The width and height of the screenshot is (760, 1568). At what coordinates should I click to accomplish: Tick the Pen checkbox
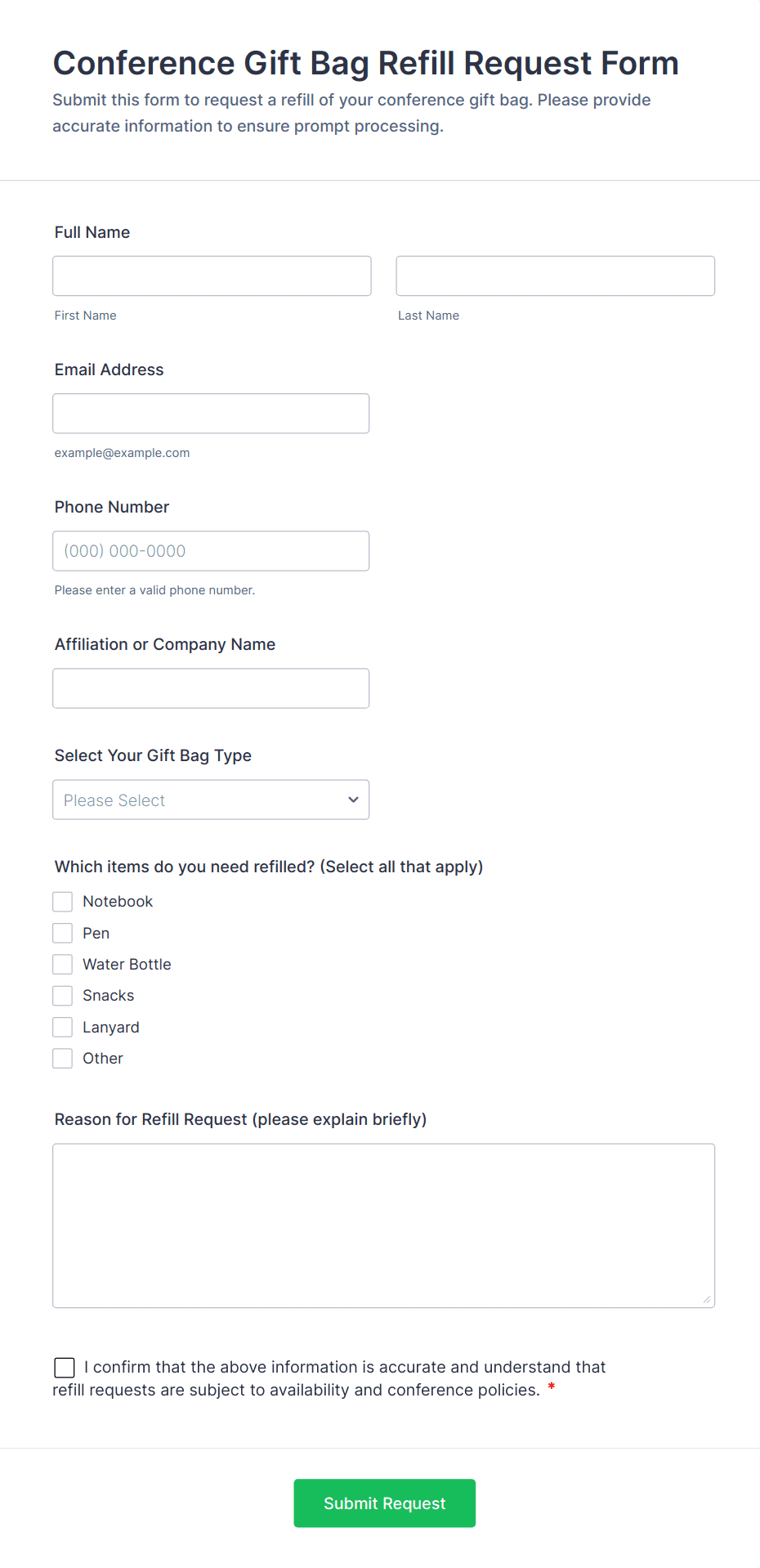coord(63,933)
